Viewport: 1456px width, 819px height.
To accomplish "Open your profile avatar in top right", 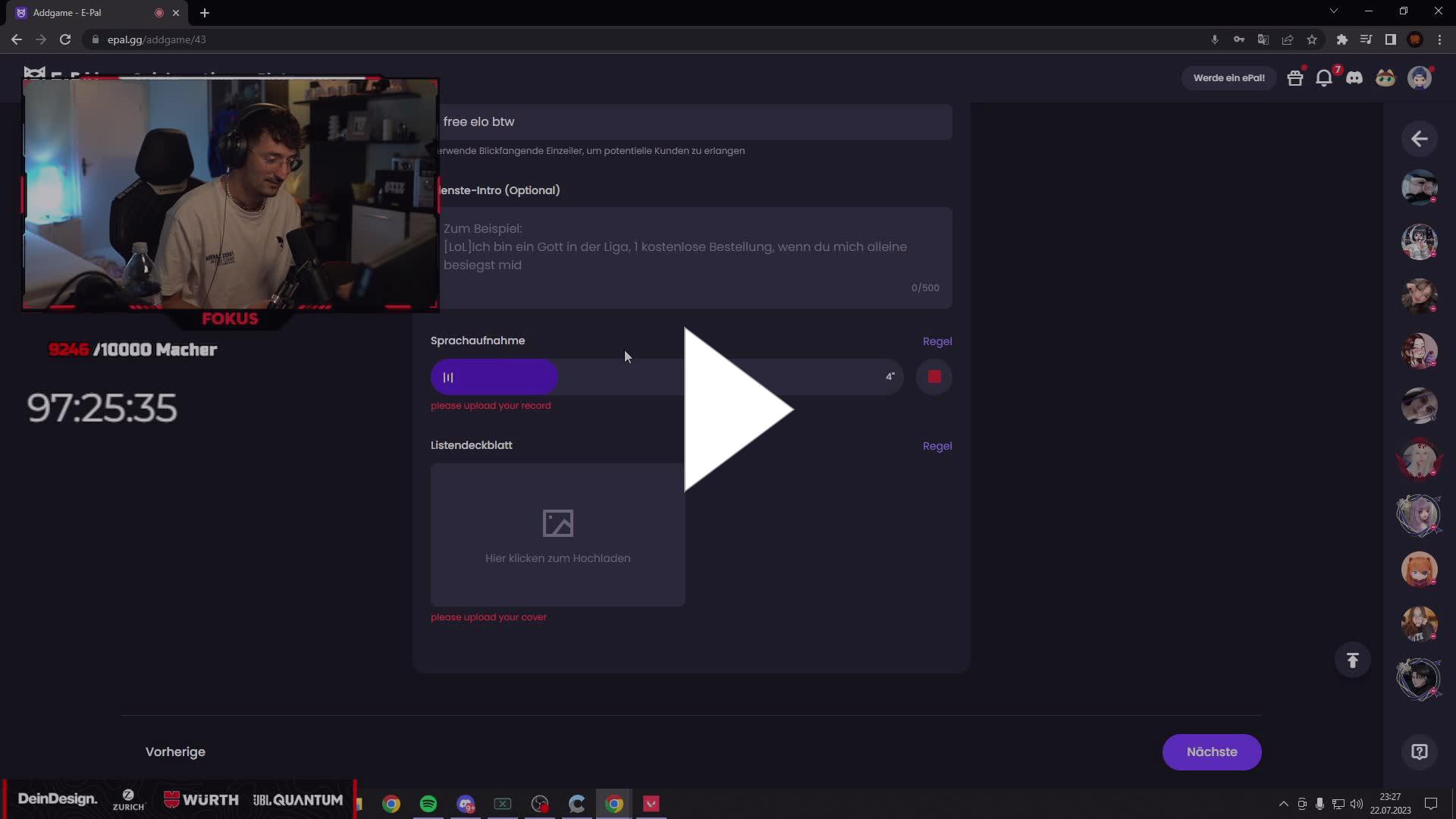I will click(x=1422, y=77).
